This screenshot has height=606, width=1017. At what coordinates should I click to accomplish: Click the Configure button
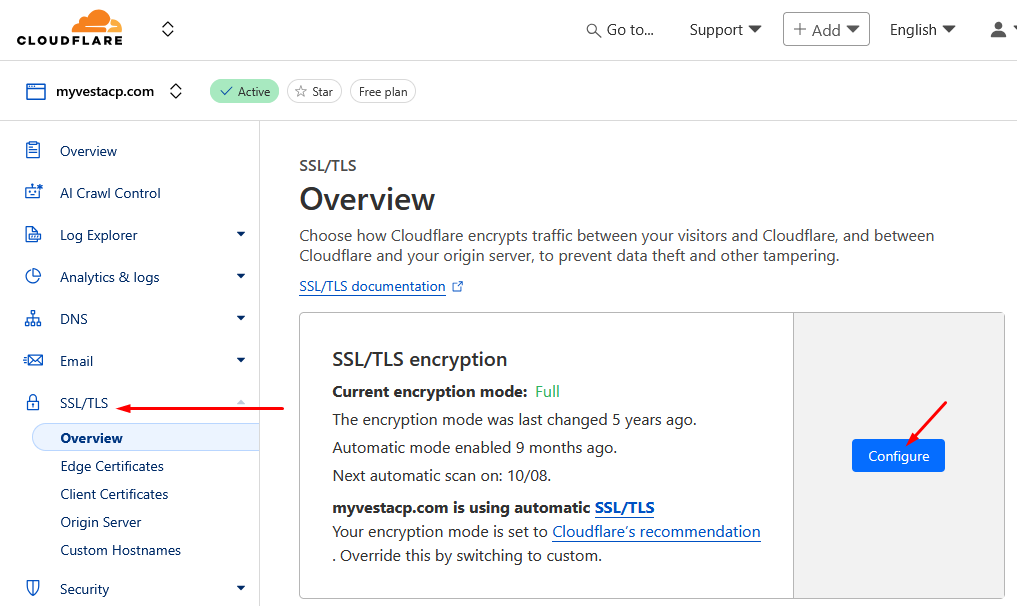(898, 455)
